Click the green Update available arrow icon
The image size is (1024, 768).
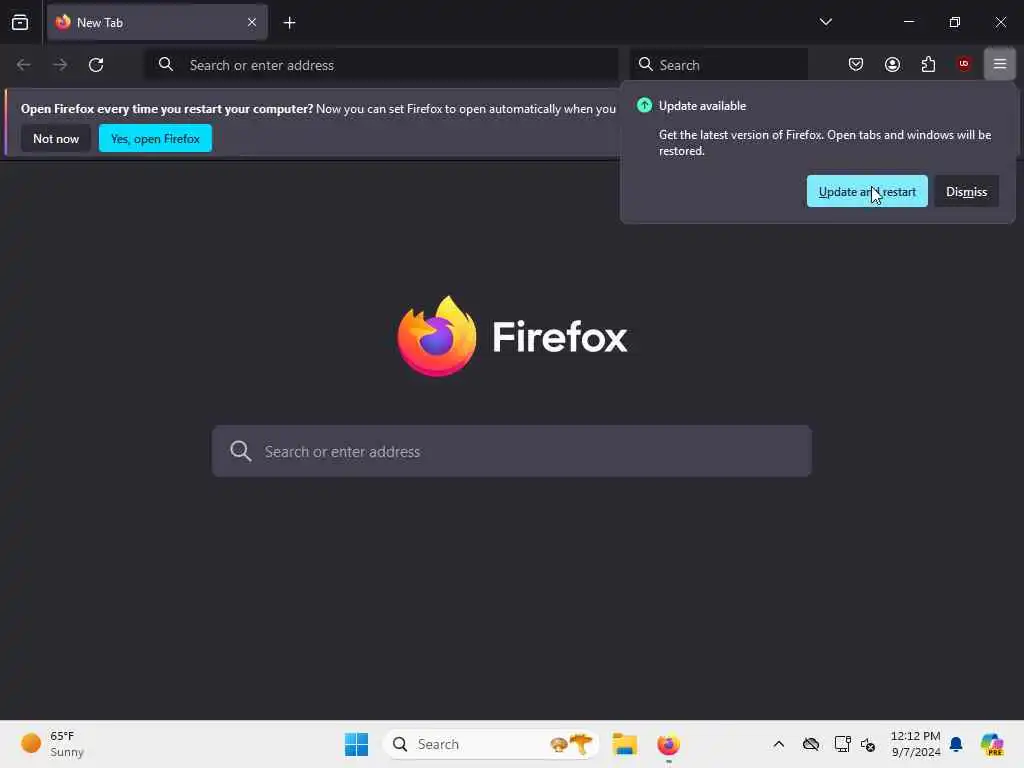[644, 105]
